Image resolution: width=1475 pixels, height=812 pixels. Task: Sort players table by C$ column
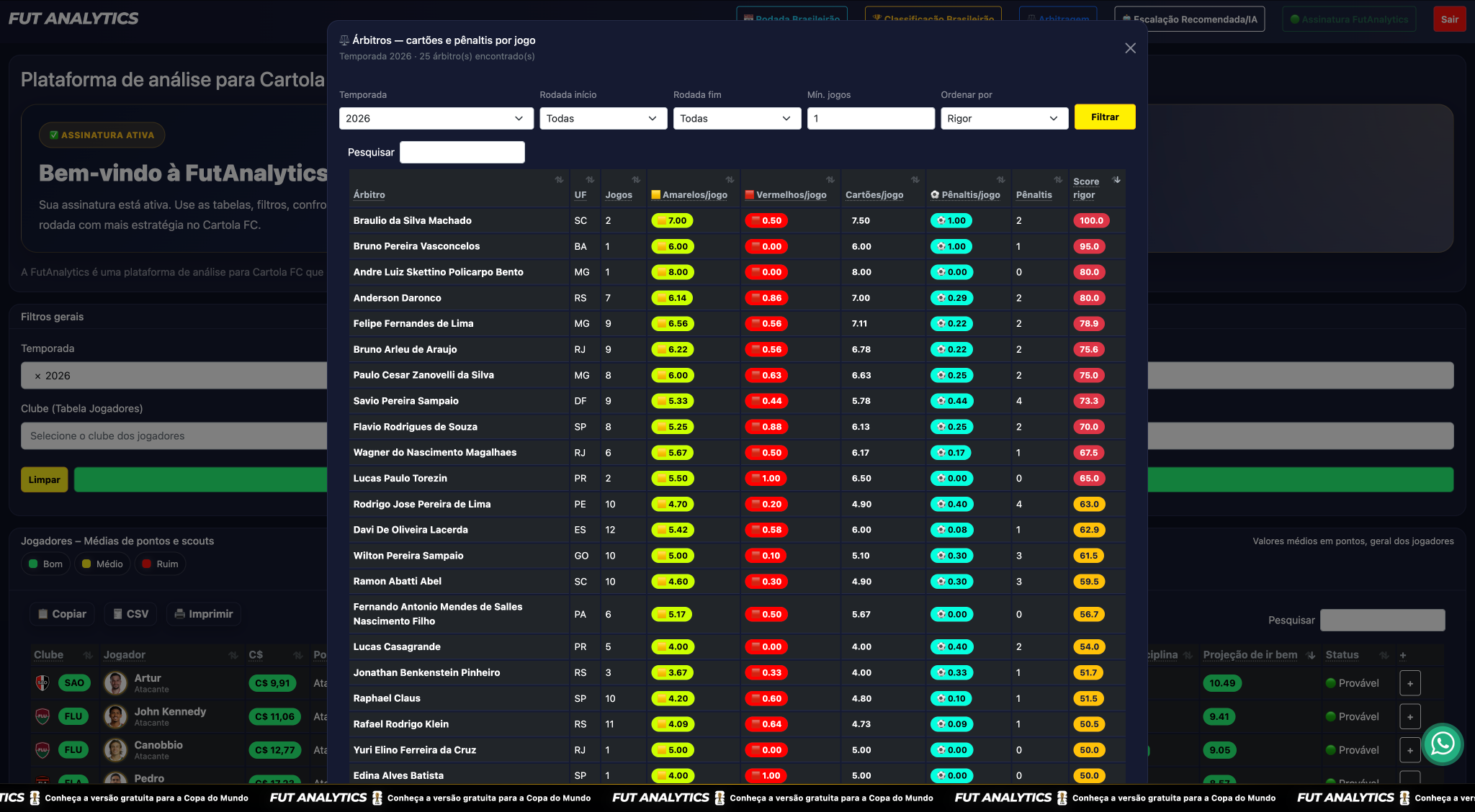click(276, 654)
